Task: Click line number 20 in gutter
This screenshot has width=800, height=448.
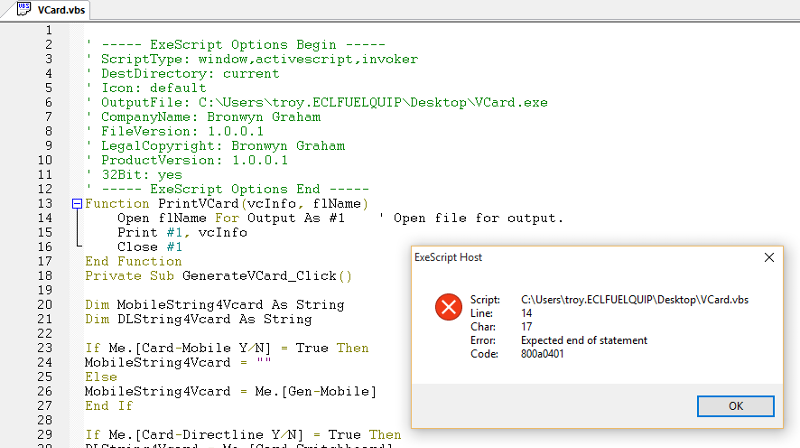Action: click(45, 305)
